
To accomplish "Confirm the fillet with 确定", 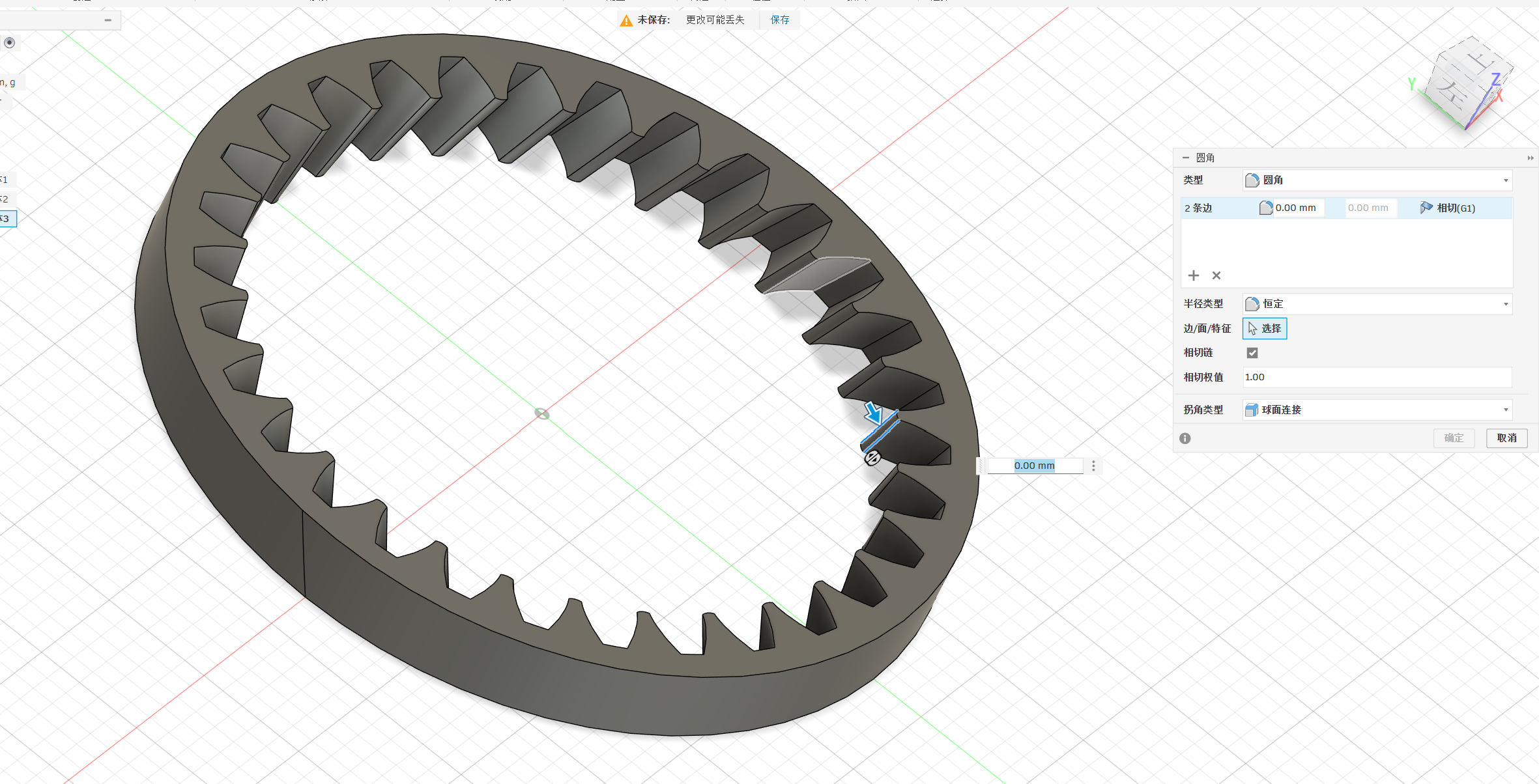I will [x=1454, y=438].
